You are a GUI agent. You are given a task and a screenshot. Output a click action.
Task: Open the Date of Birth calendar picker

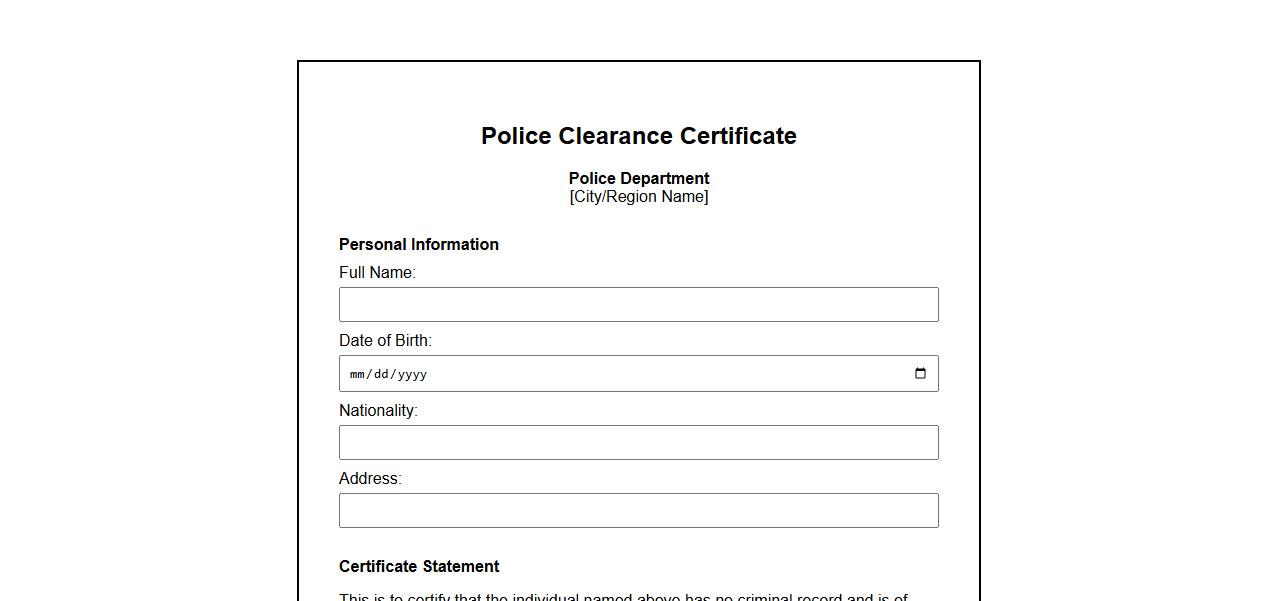pyautogui.click(x=920, y=374)
